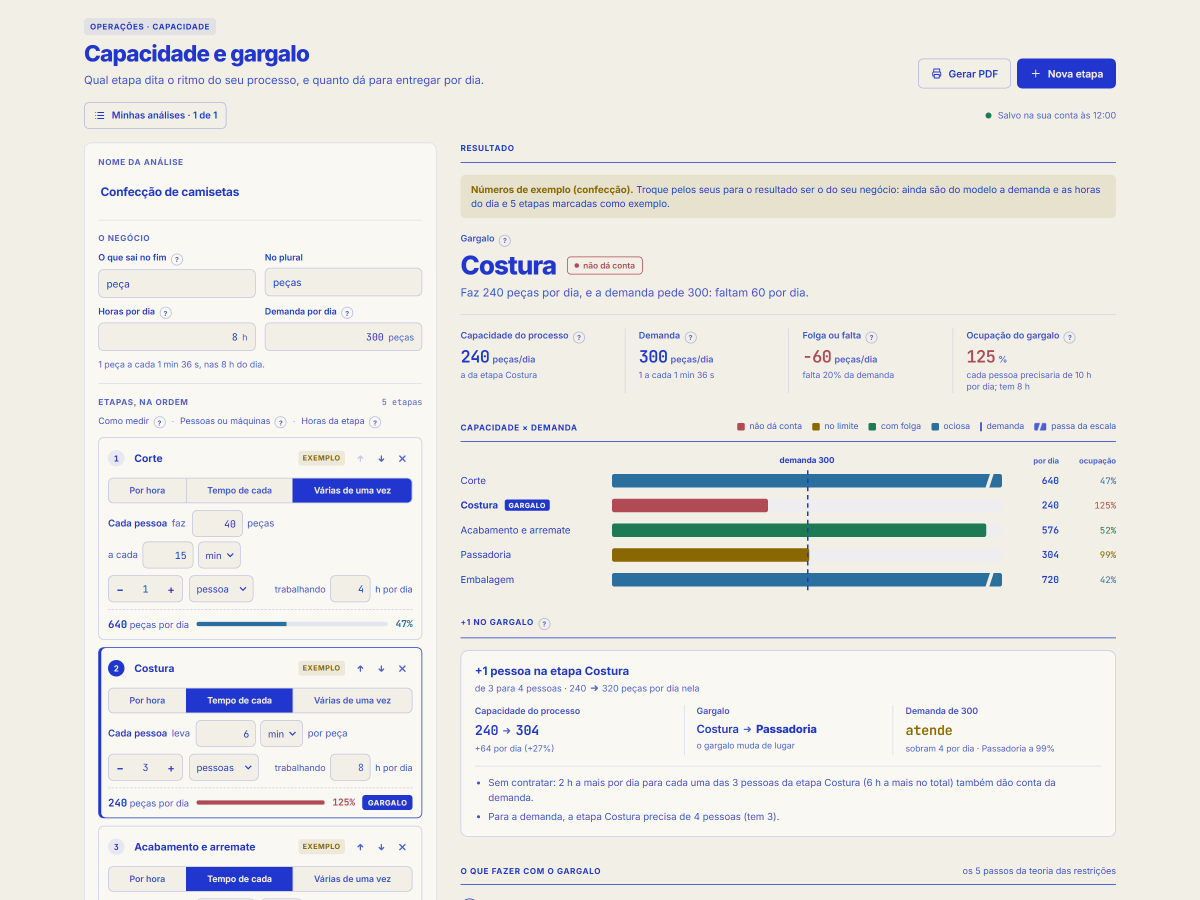Select Tempo de cada for the Corte step
Screen dimensions: 1200x900
(240, 490)
